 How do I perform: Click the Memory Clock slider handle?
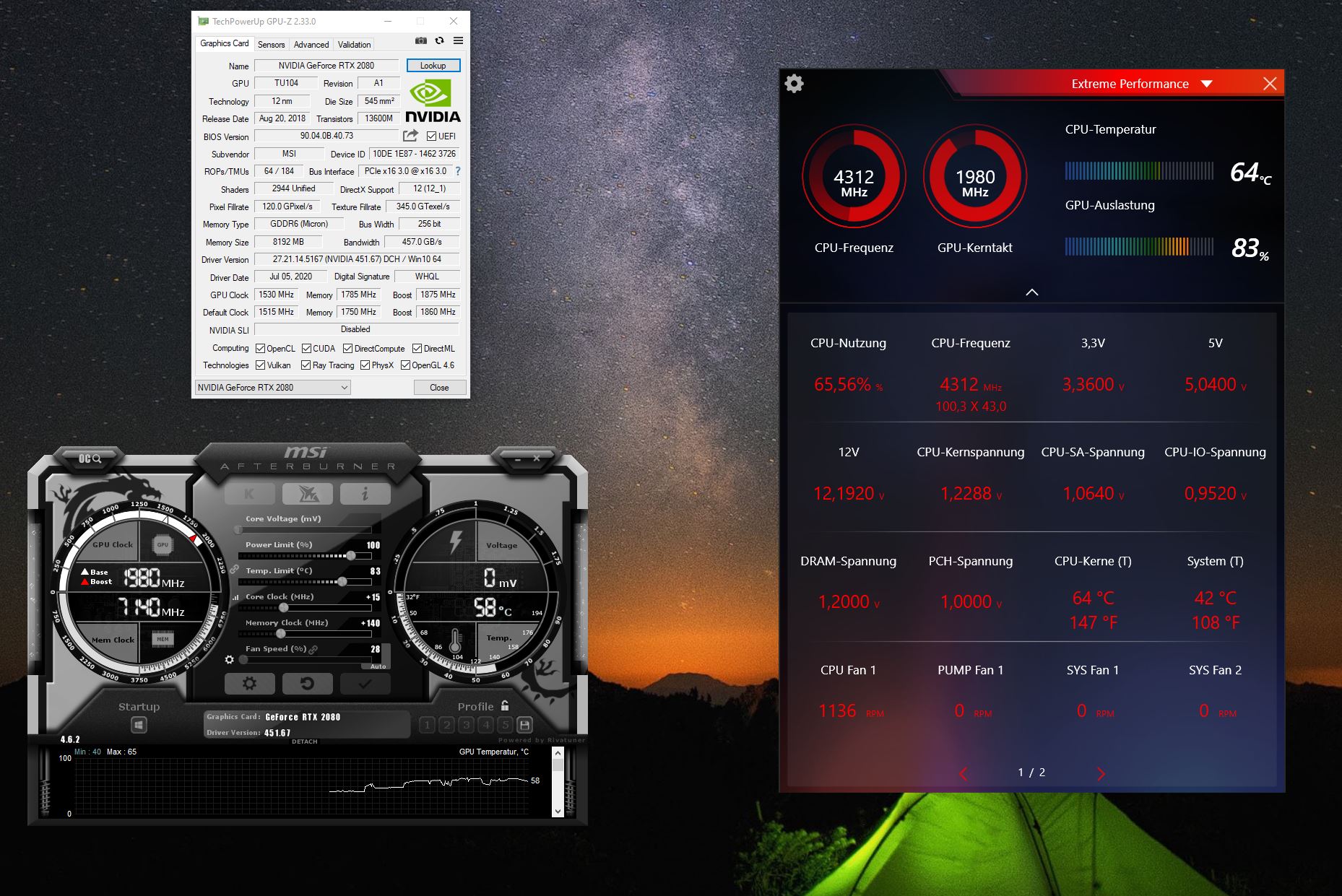[x=280, y=634]
